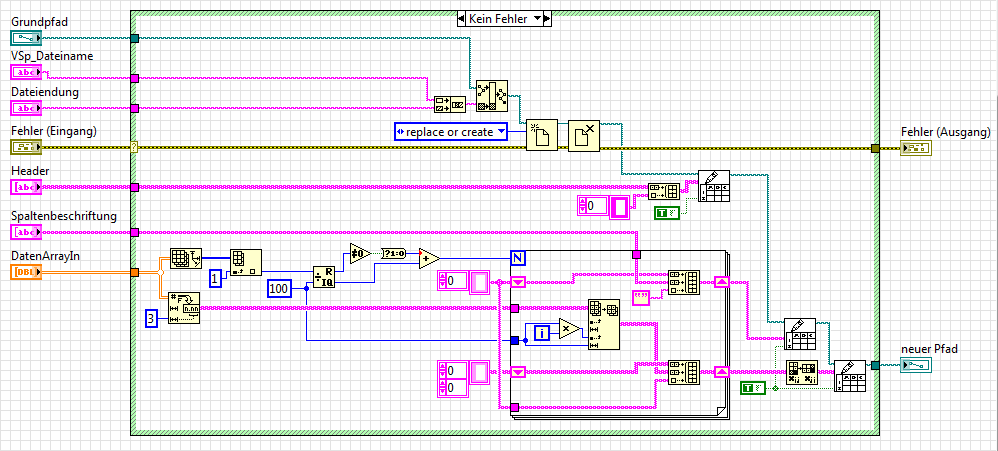
Task: Click the Kein Fehler case label
Action: tap(498, 19)
